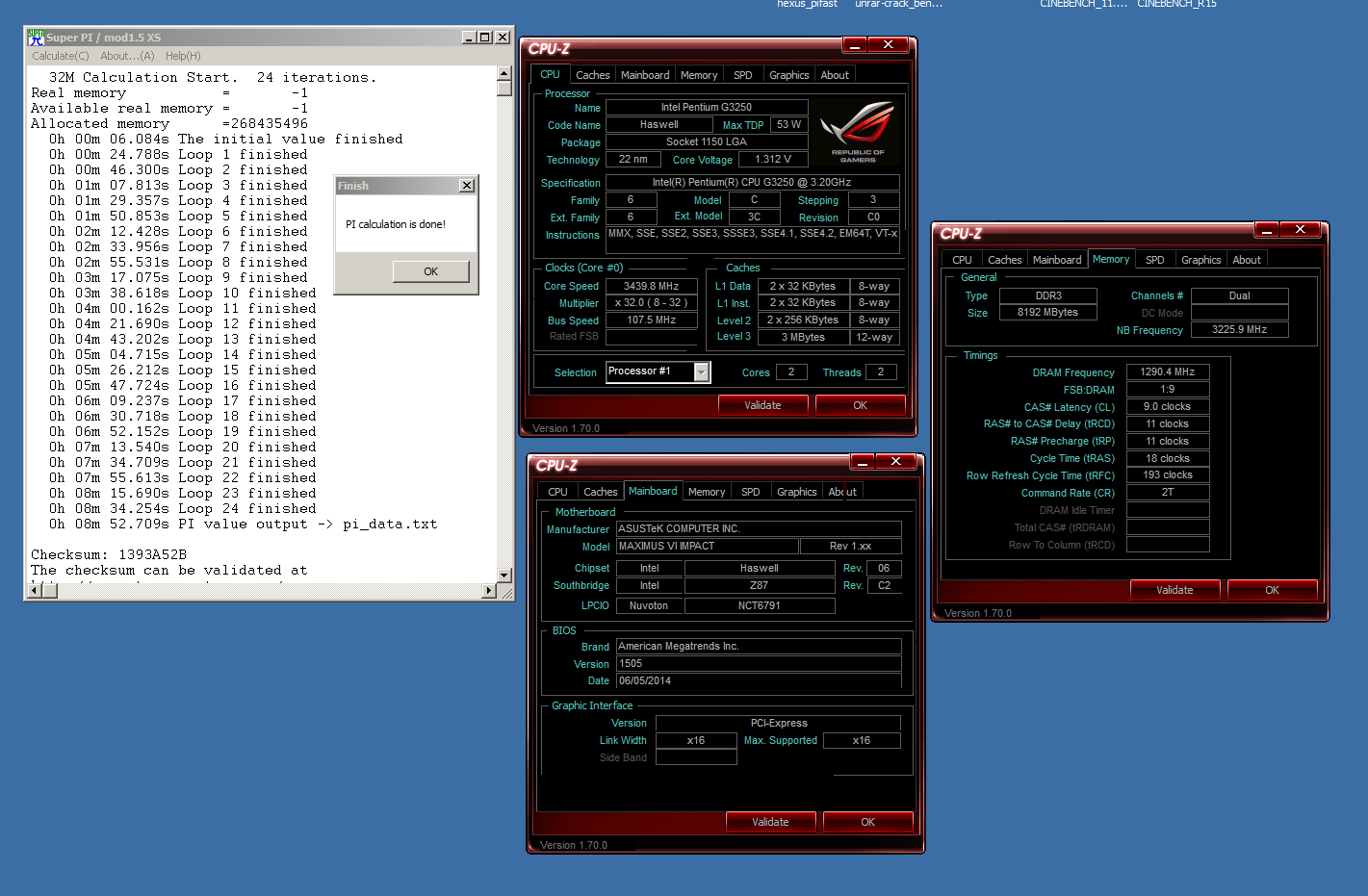This screenshot has width=1368, height=896.
Task: Open the unrar-crack_ben... desktop shortcut
Action: 899,4
